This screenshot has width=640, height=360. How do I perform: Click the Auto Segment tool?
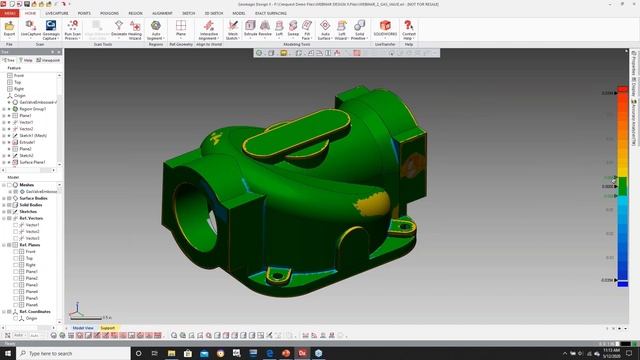[x=156, y=29]
